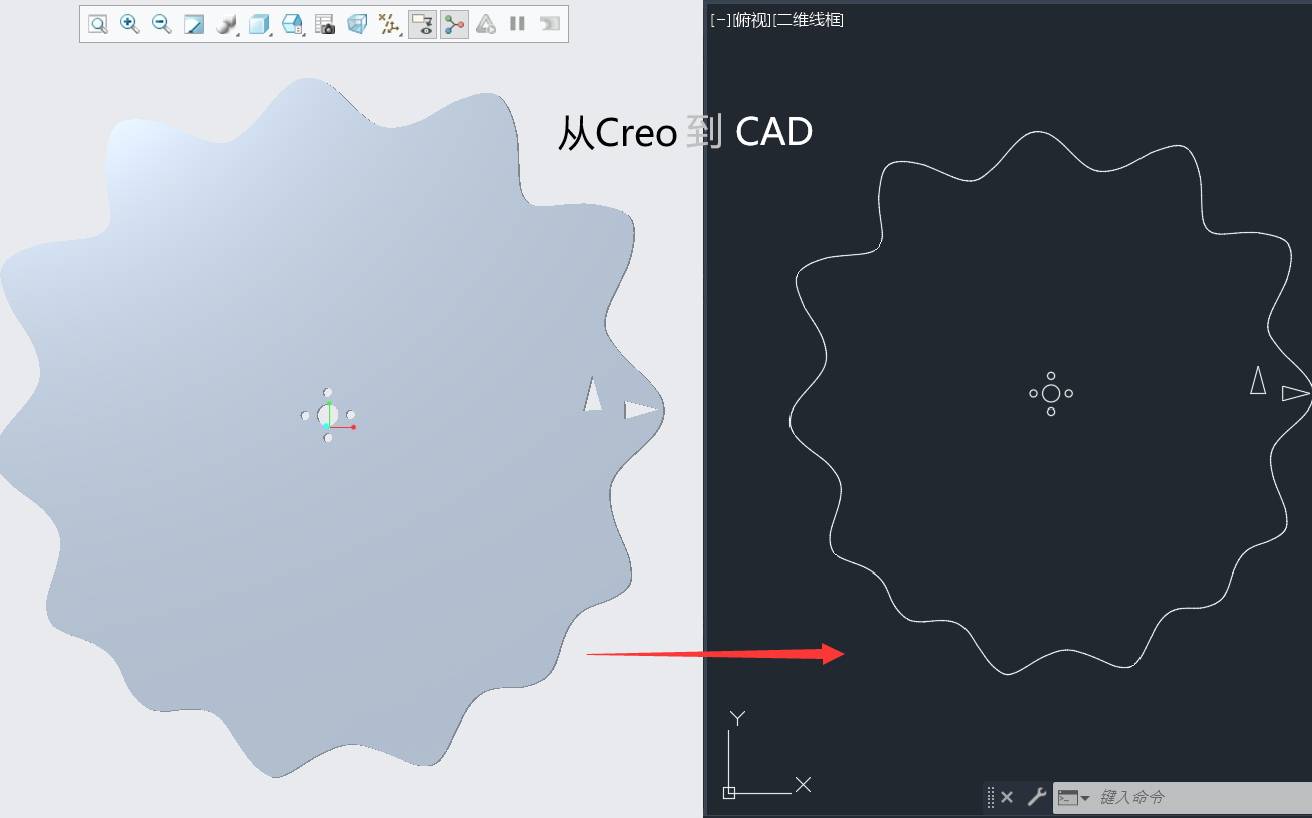Image resolution: width=1312 pixels, height=818 pixels.
Task: Click the Pause simulation icon
Action: pyautogui.click(x=517, y=24)
